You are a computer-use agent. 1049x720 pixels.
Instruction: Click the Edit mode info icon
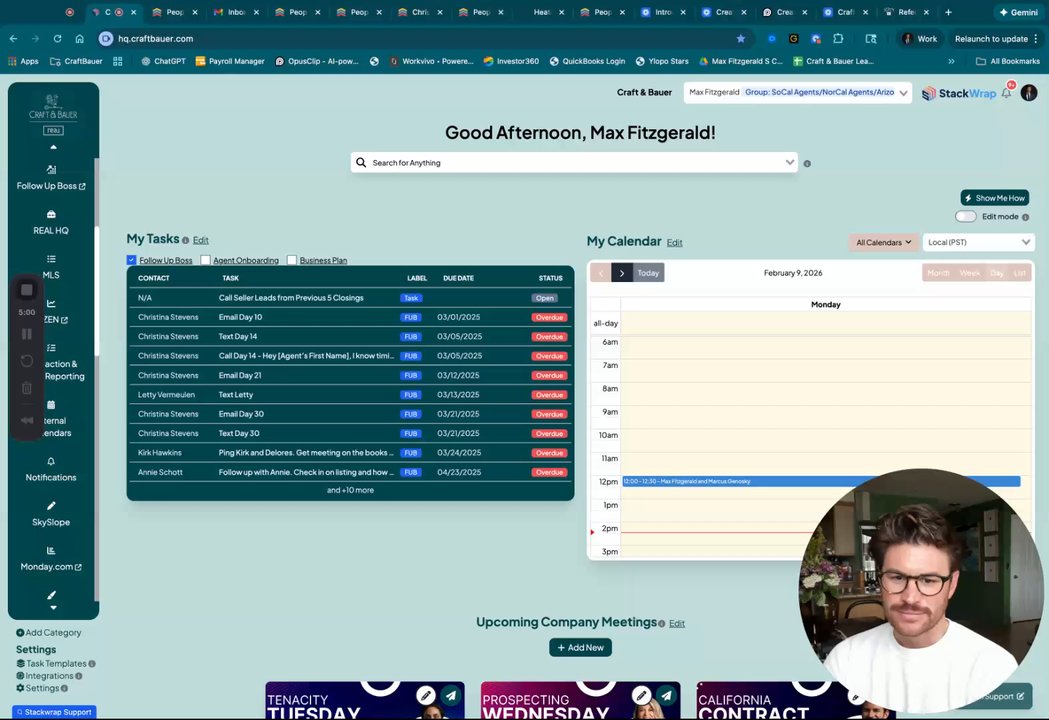(x=1026, y=217)
